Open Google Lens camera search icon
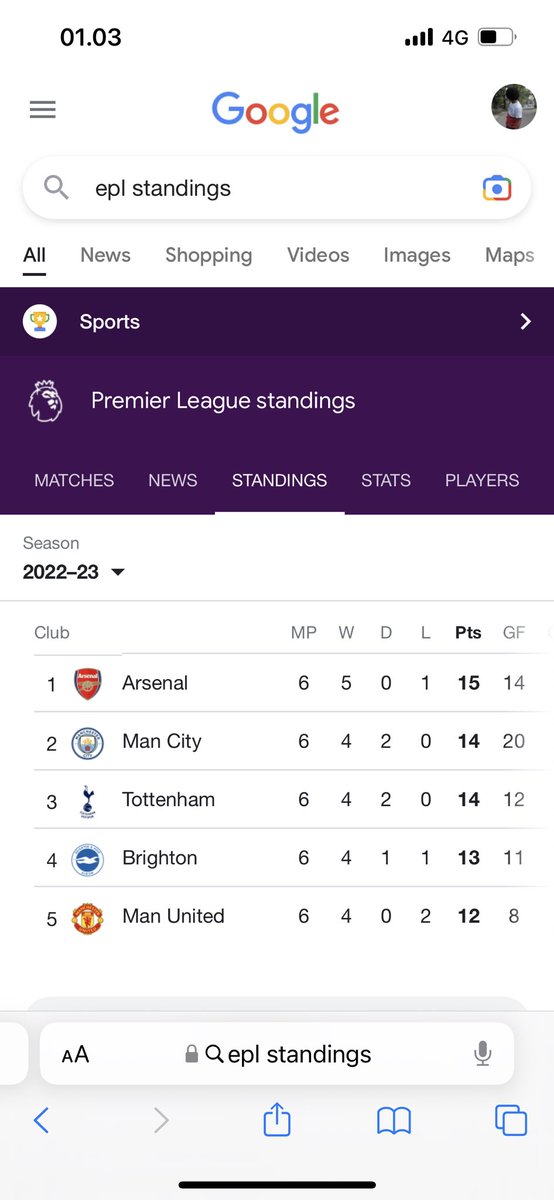Image resolution: width=554 pixels, height=1200 pixels. click(x=497, y=188)
